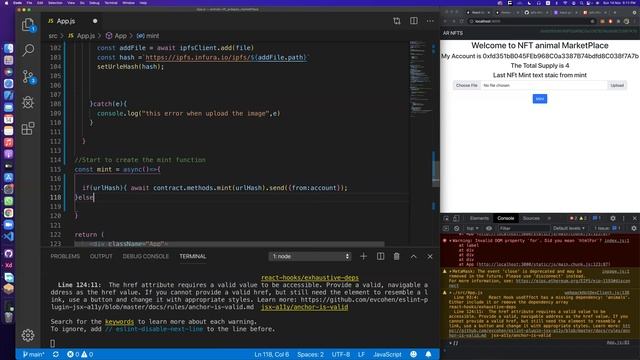The height and width of the screenshot is (360, 640).
Task: Open the top JavaScript context dropdown in DevTools
Action: pyautogui.click(x=472, y=228)
